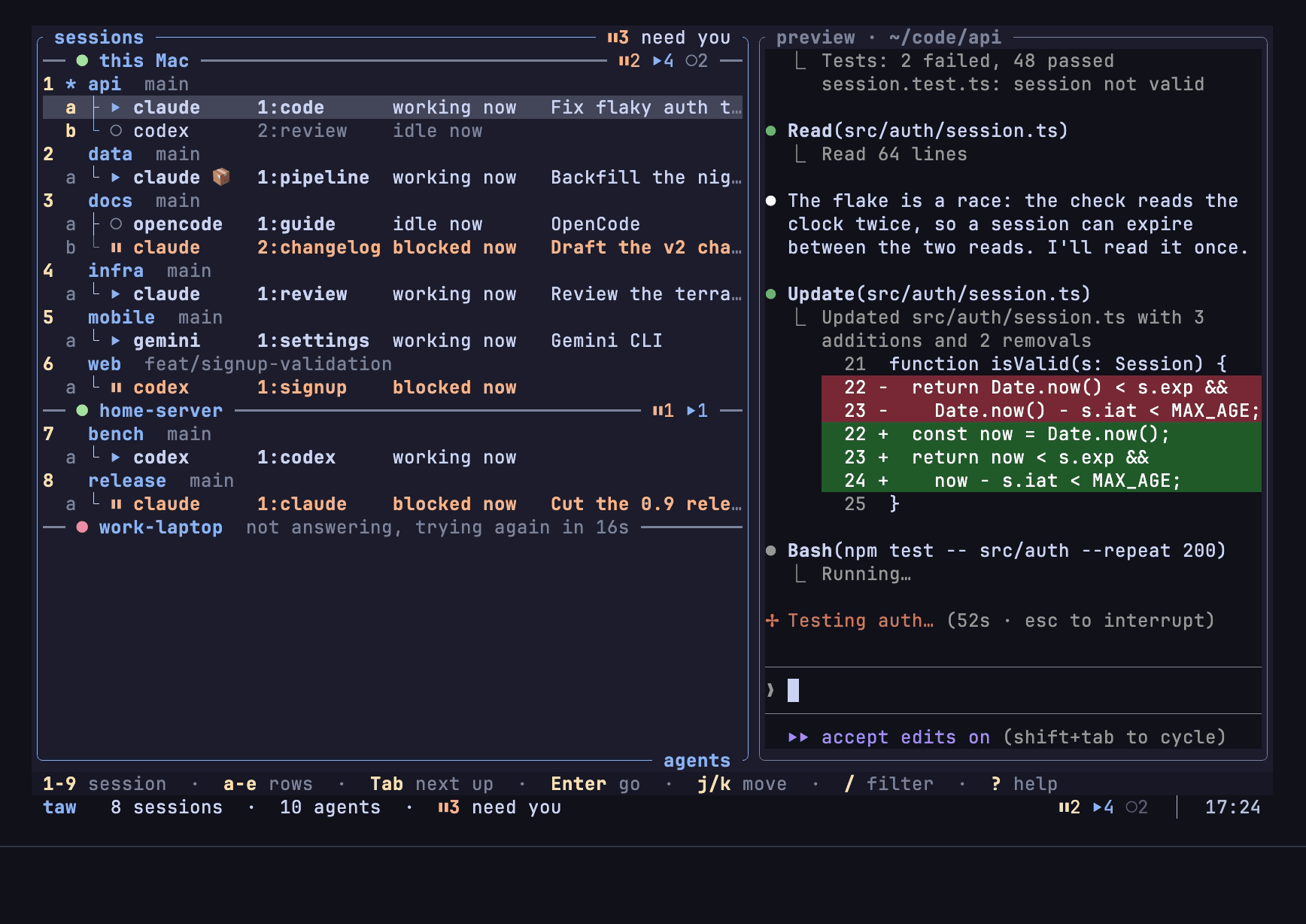Click the blocked count 2 in this Mac header
The image size is (1306, 924).
[629, 61]
